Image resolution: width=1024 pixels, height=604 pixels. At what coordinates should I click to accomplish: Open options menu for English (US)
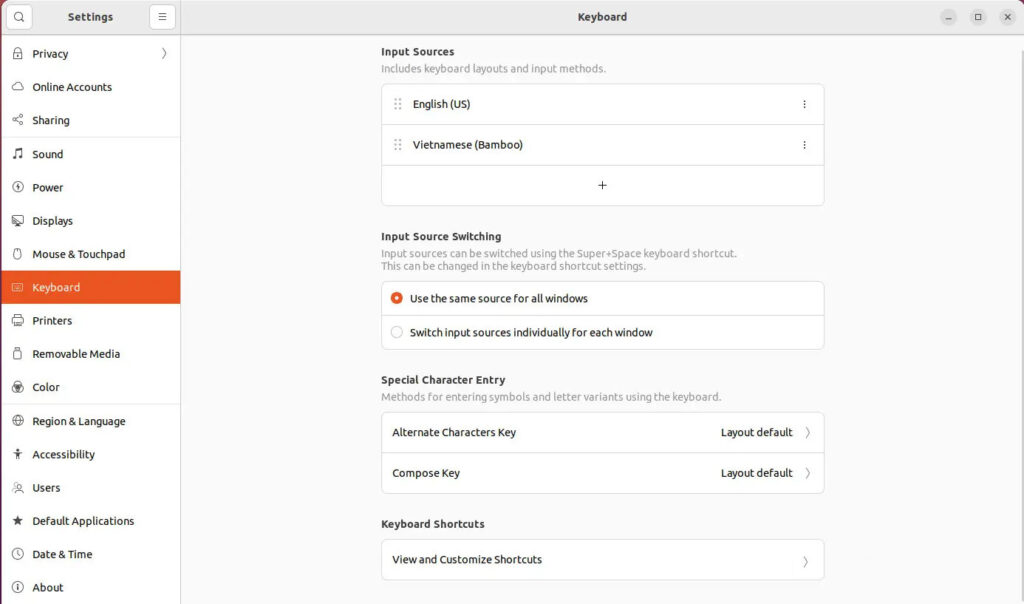coord(805,104)
